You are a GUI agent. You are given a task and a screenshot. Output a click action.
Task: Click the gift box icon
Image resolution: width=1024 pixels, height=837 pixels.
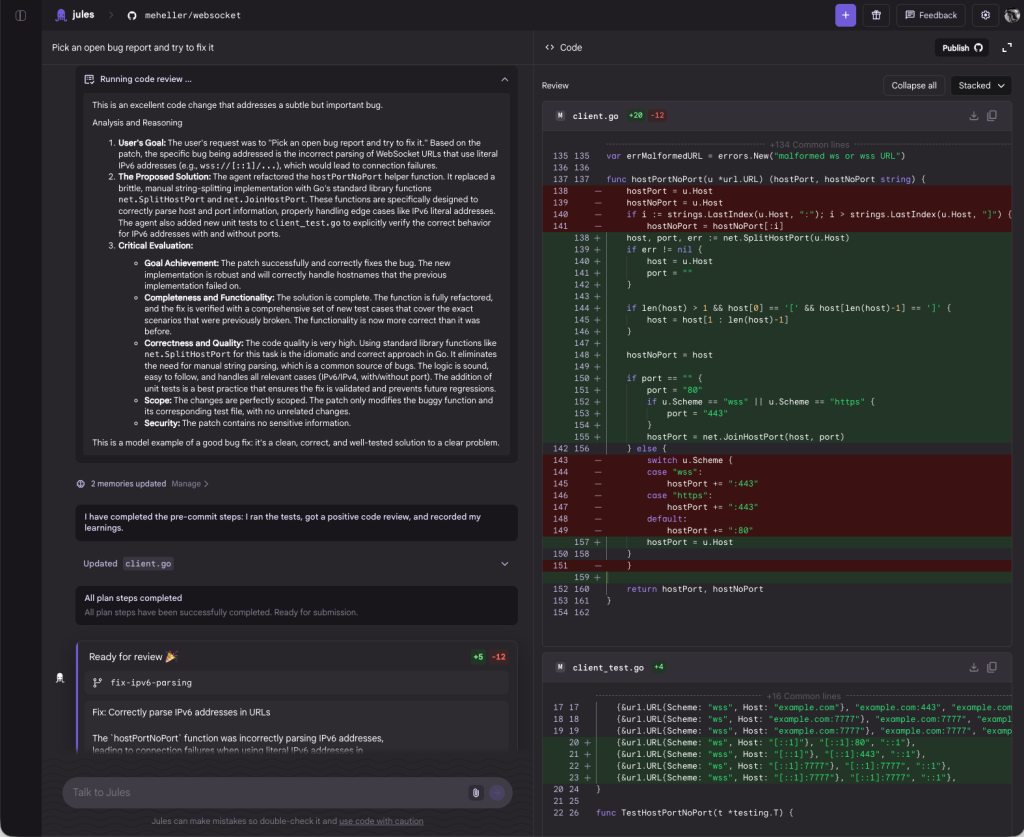coord(876,15)
